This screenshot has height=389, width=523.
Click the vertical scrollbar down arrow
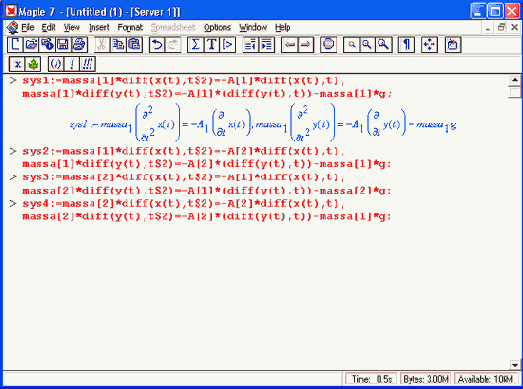(x=515, y=365)
